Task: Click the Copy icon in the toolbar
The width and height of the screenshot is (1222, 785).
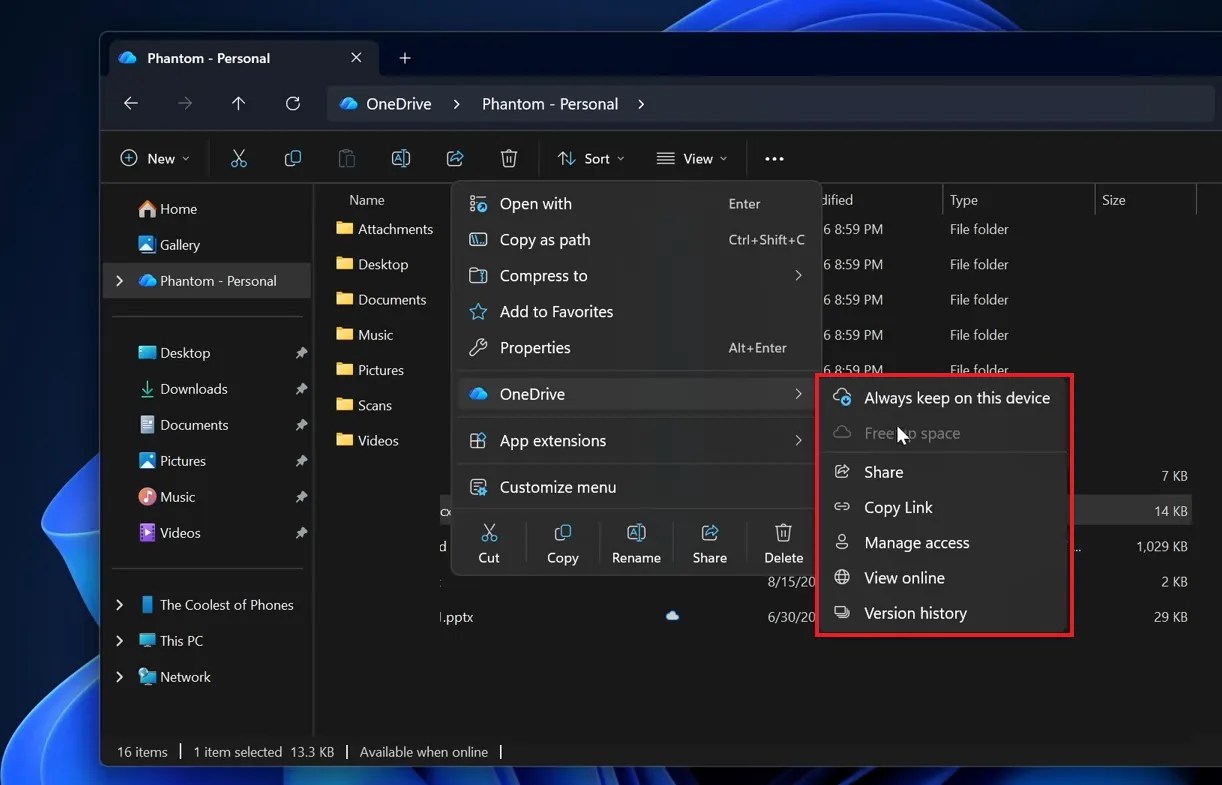Action: [x=292, y=158]
